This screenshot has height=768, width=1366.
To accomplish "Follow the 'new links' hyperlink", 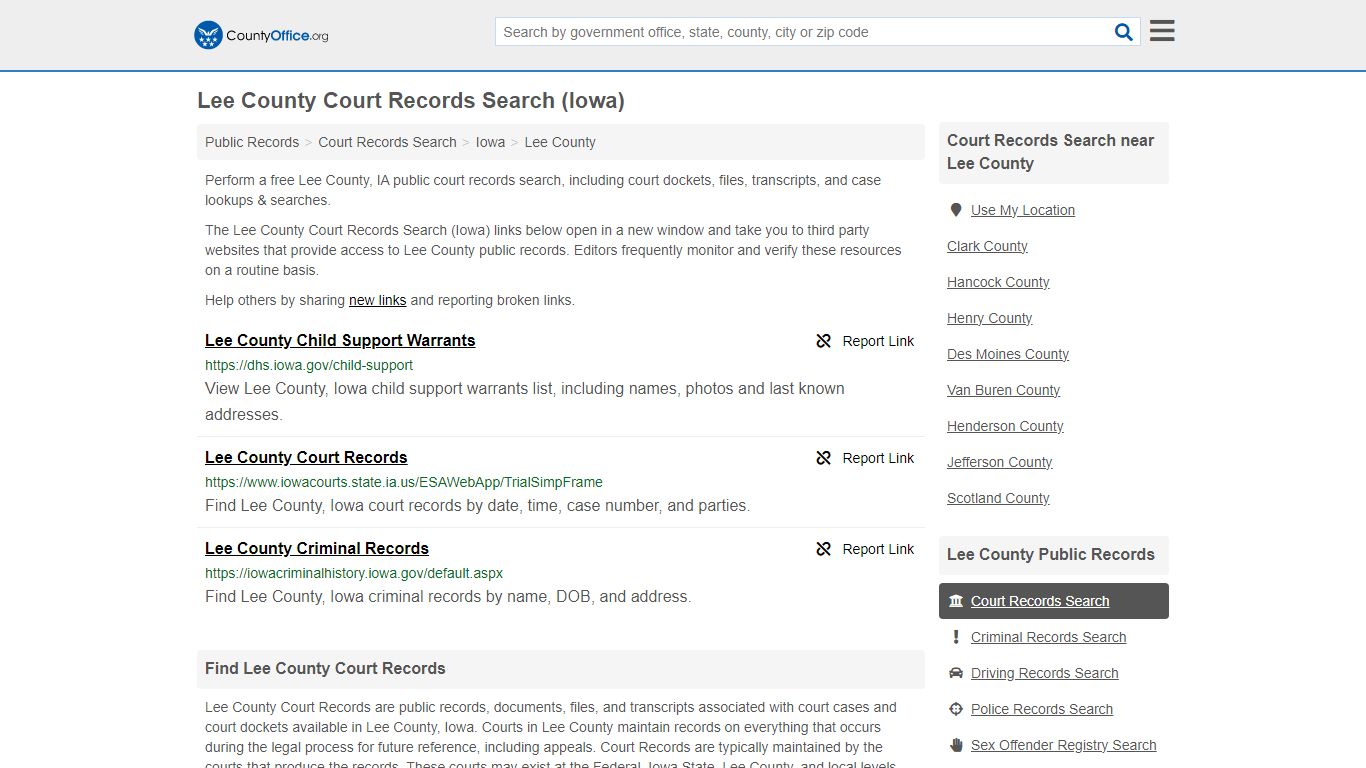I will (x=377, y=300).
